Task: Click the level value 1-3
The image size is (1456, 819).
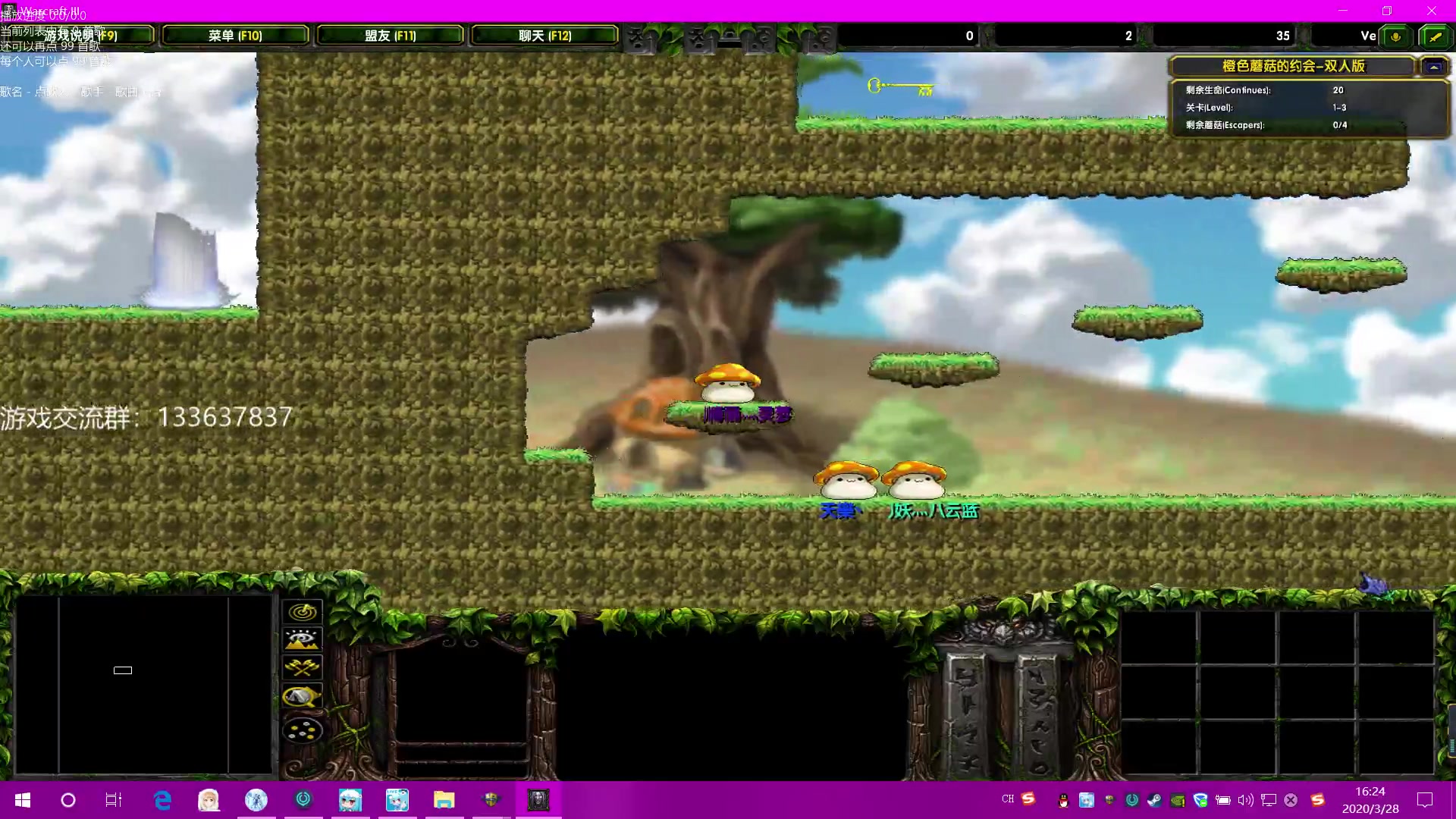Action: click(1339, 108)
